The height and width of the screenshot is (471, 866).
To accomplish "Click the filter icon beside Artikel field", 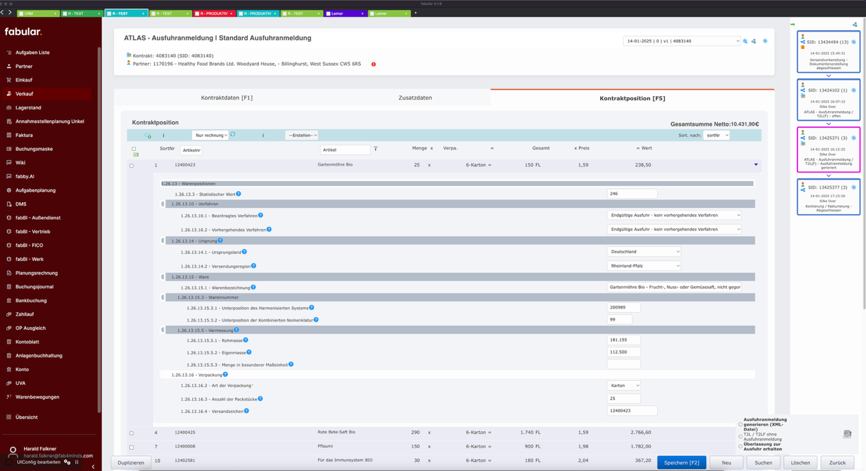I will [376, 149].
